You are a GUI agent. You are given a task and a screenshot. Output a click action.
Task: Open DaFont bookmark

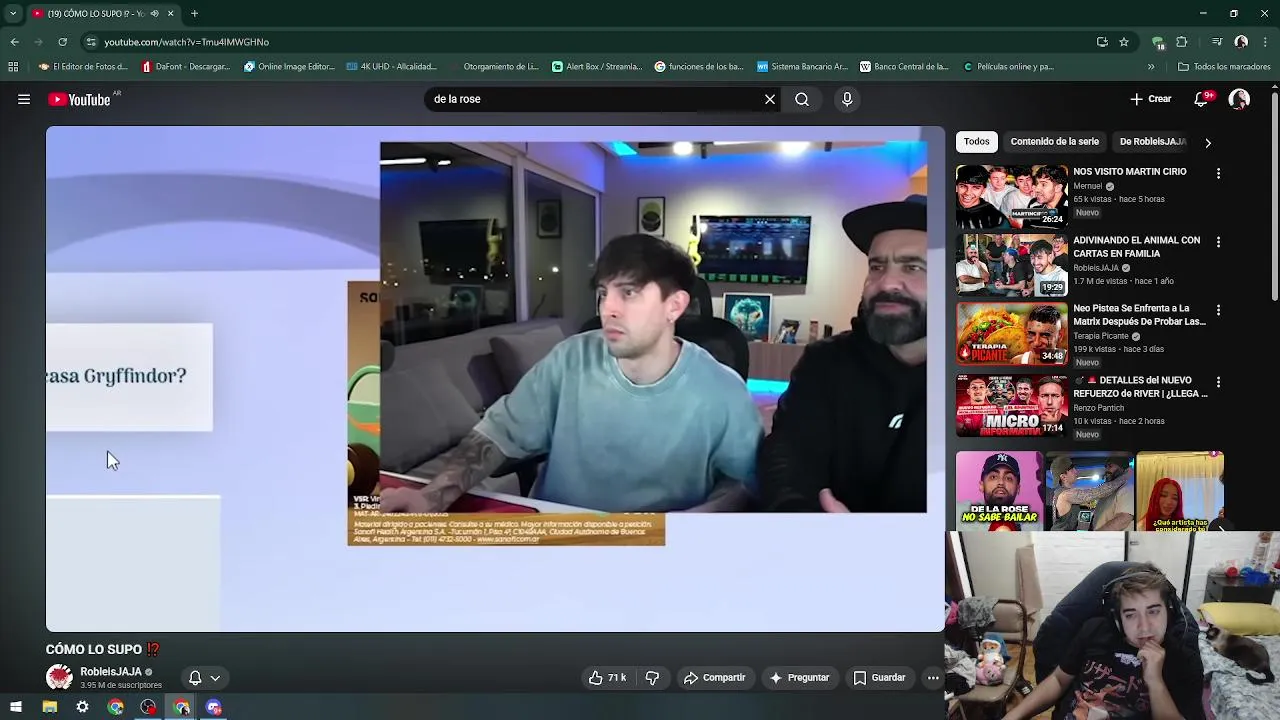pyautogui.click(x=185, y=67)
